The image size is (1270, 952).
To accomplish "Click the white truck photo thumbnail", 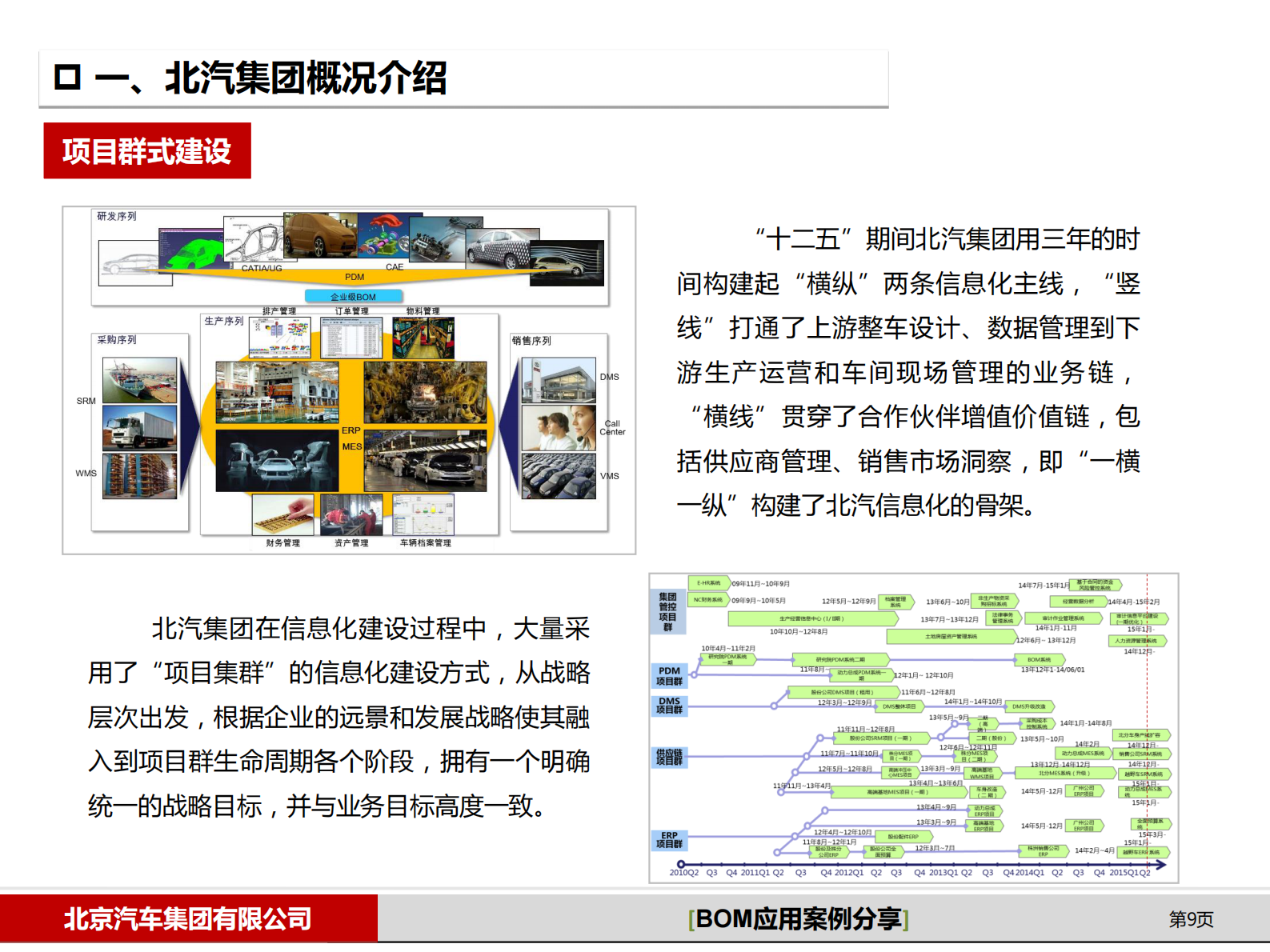I will 140,428.
